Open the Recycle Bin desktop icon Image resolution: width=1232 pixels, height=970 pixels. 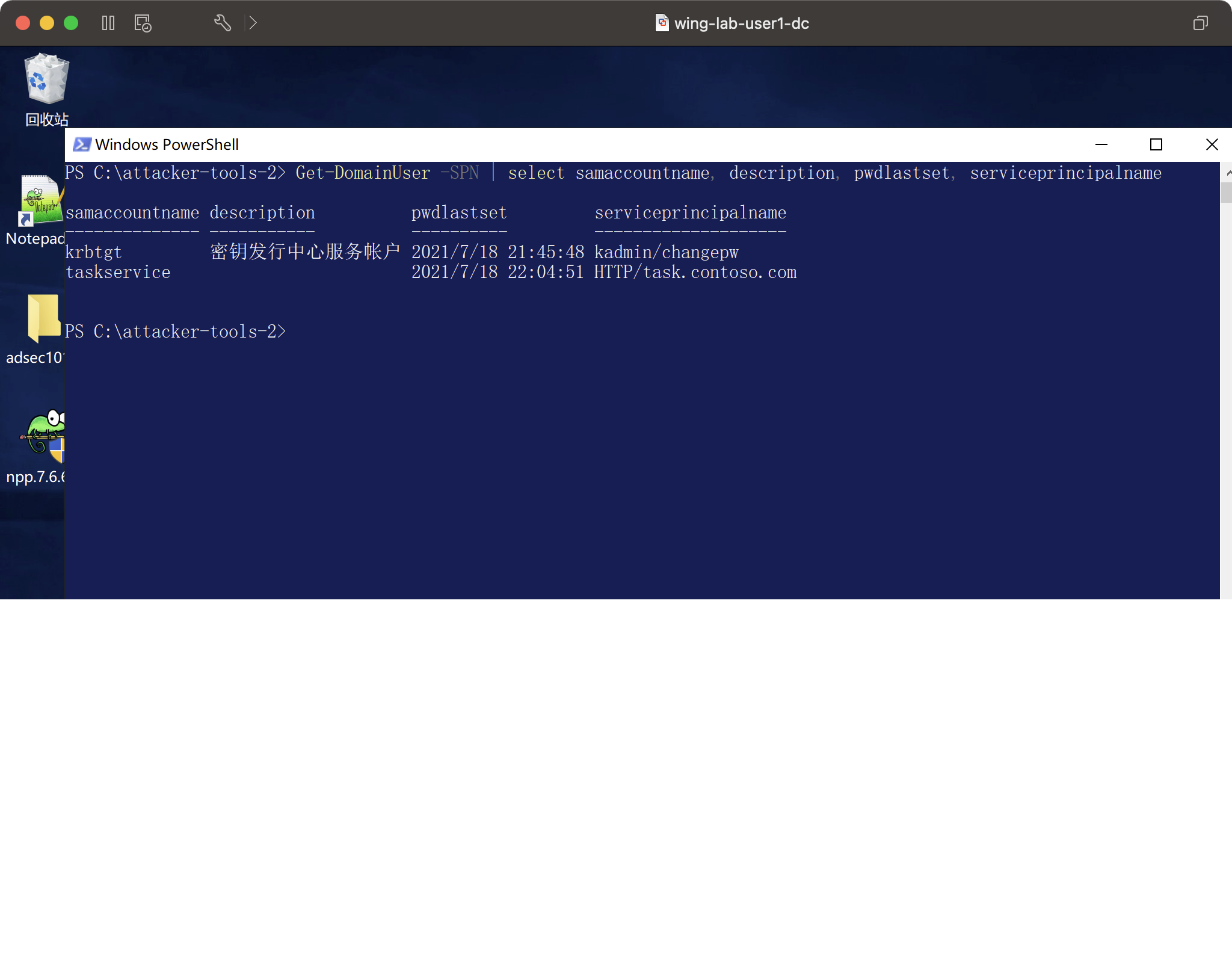coord(47,90)
